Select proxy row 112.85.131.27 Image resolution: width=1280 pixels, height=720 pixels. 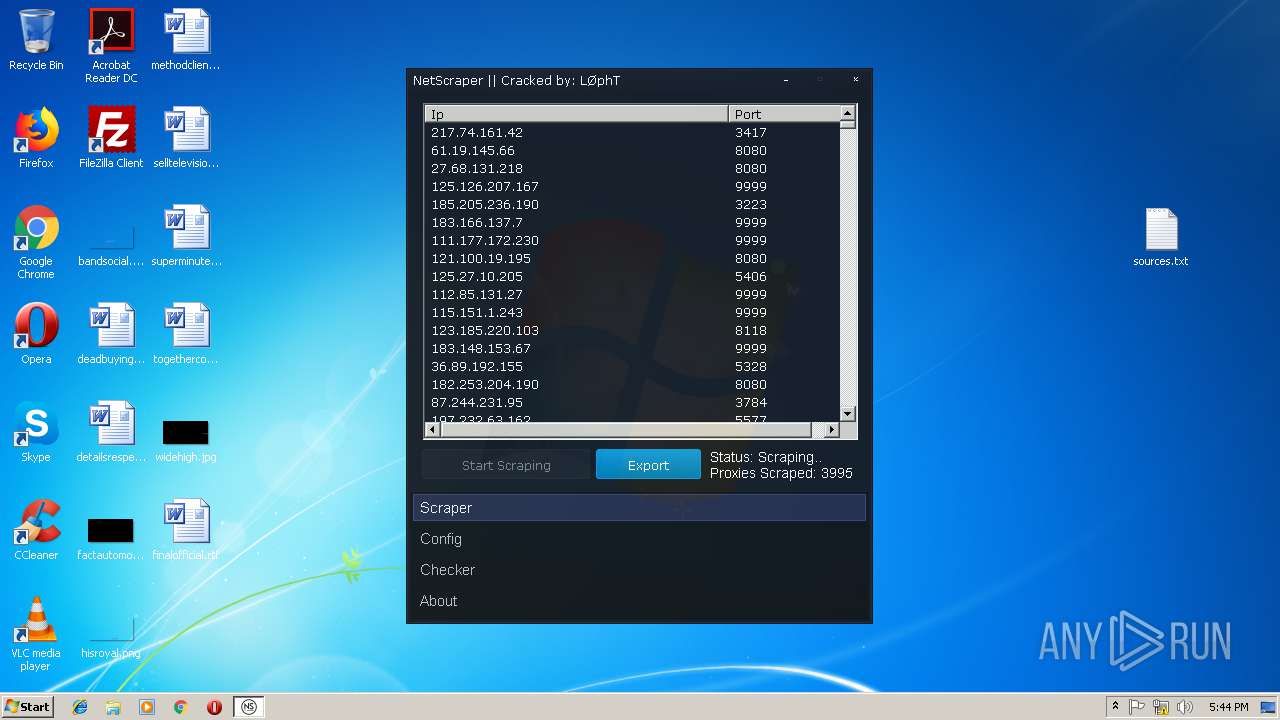tap(632, 294)
